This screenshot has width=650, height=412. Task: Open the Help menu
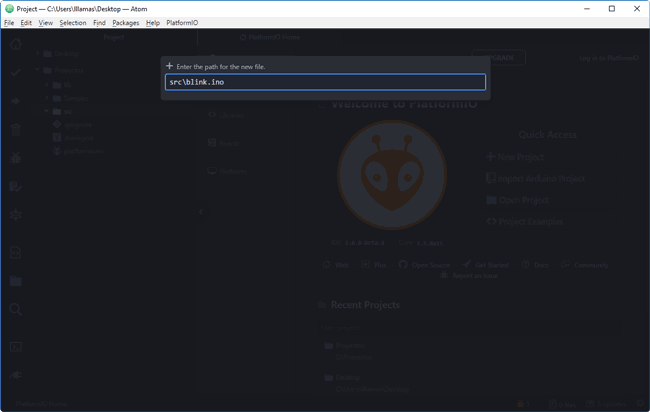point(153,23)
